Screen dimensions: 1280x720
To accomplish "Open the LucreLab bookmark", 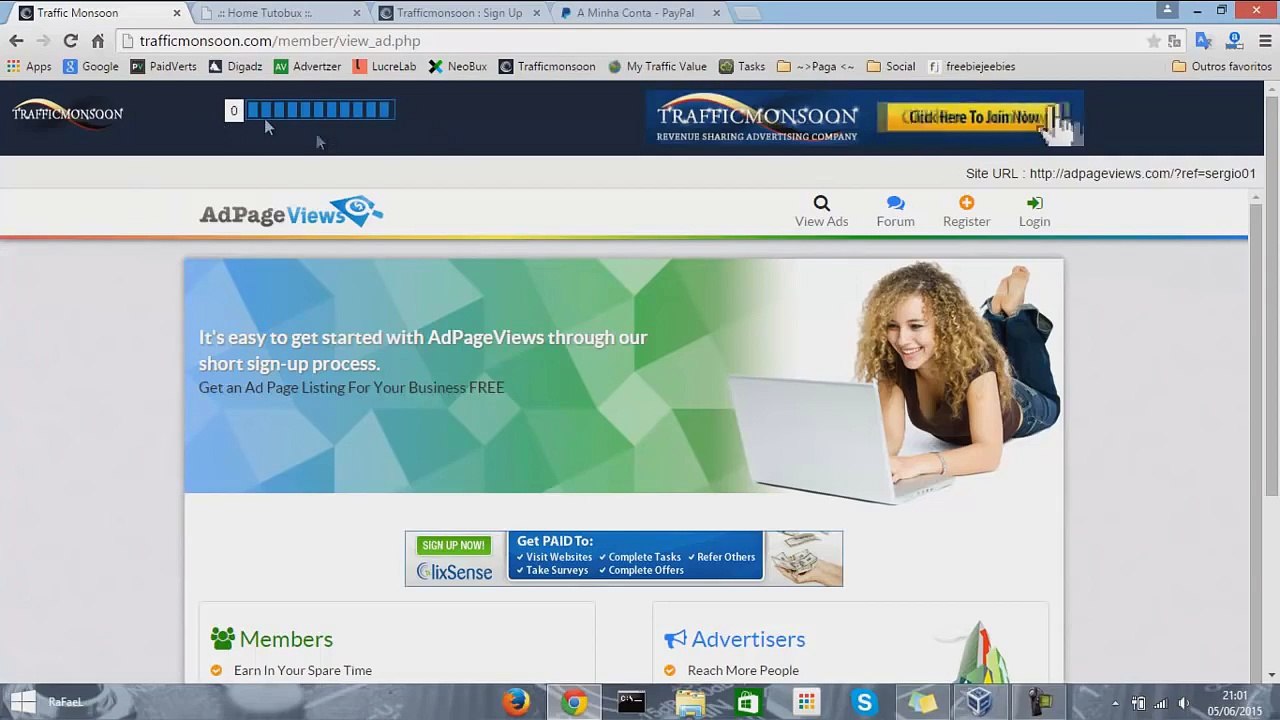I will [384, 66].
